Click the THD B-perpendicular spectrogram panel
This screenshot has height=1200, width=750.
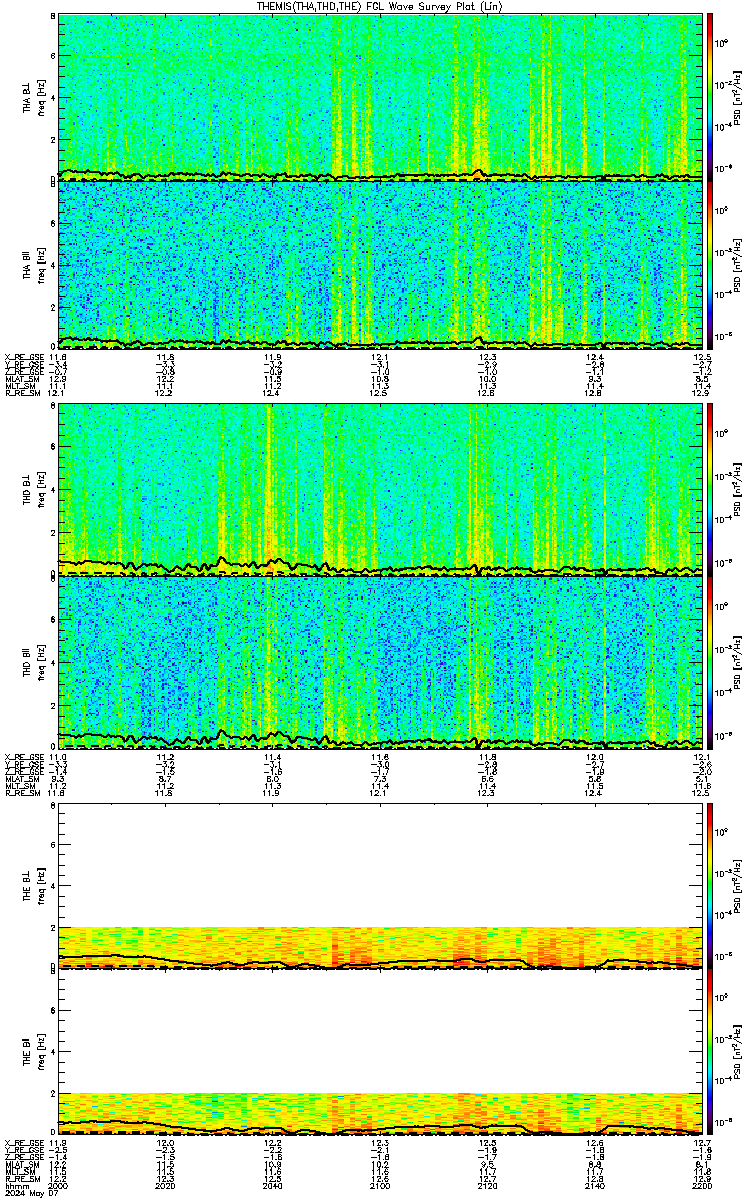pos(381,490)
